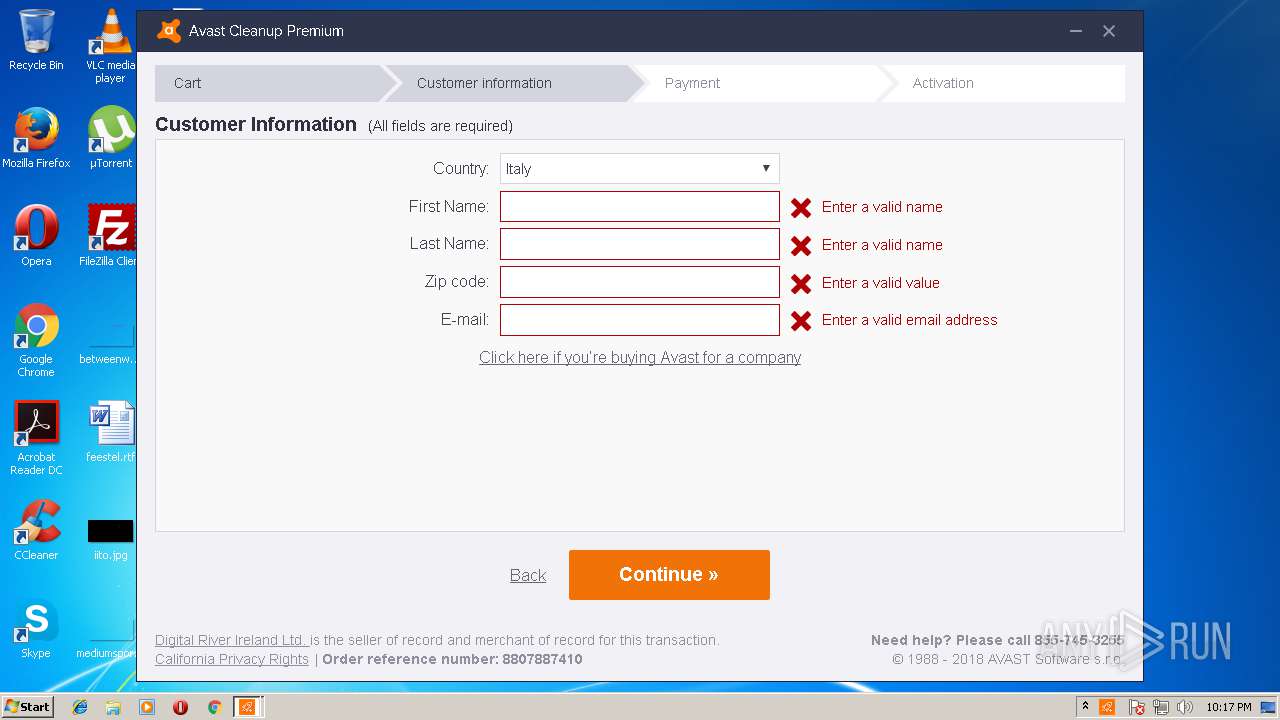Viewport: 1280px width, 720px height.
Task: Click the 'Enter a valid email address' message
Action: coord(910,320)
